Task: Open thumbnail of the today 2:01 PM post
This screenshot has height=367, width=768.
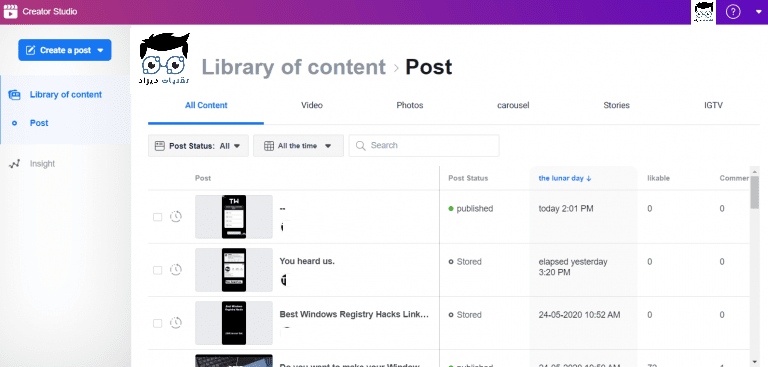Action: 234,217
